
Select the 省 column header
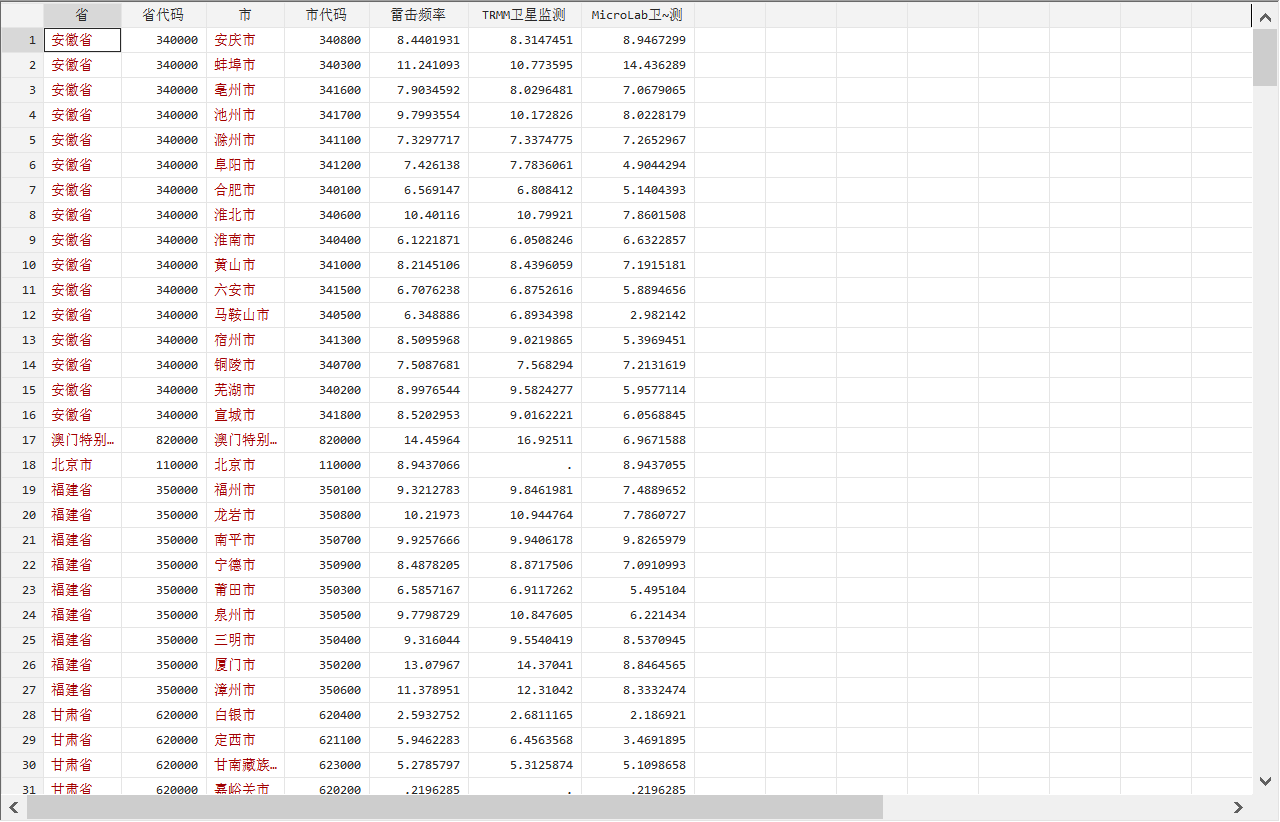(x=82, y=15)
